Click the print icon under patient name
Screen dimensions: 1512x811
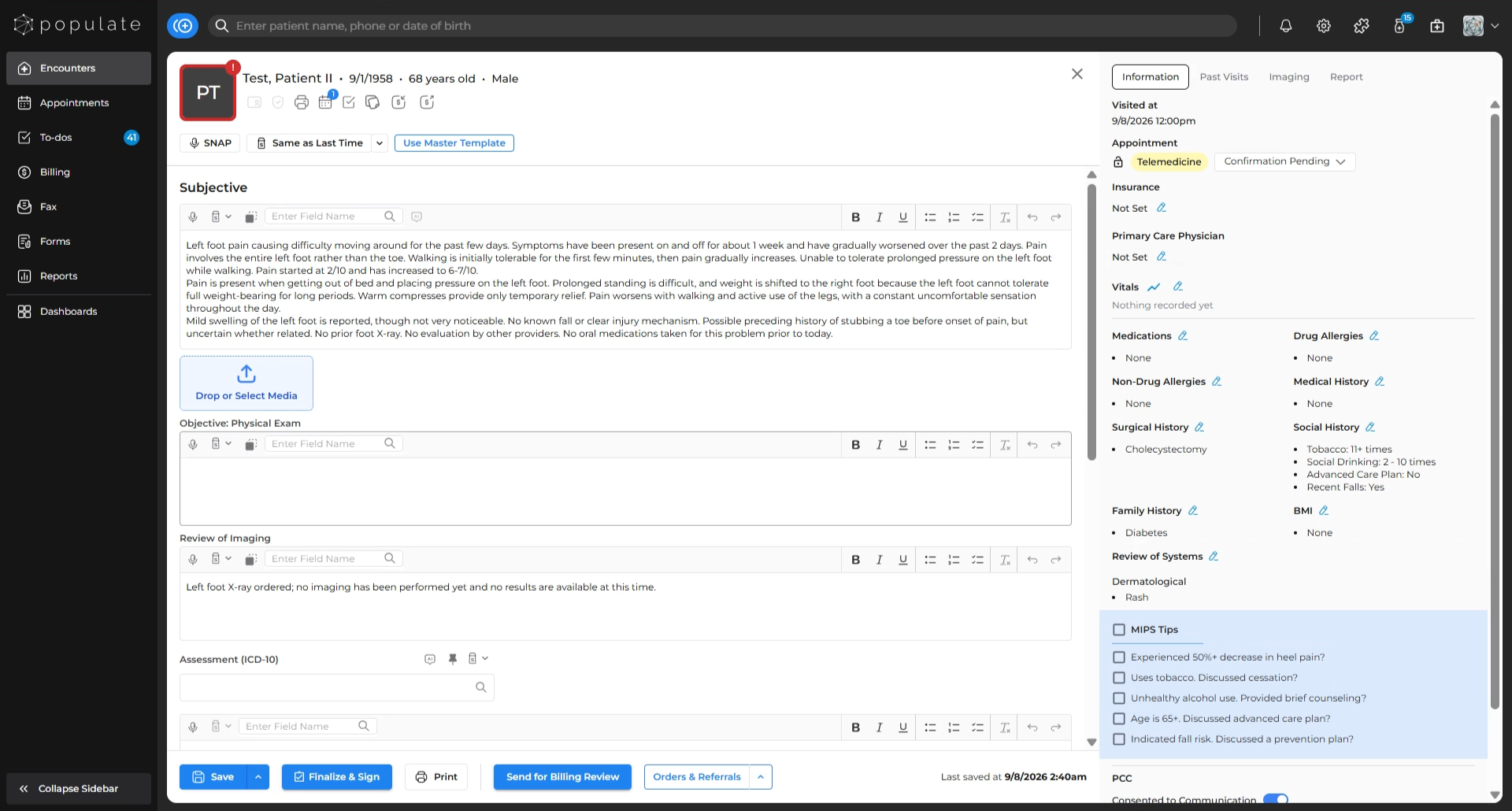(x=302, y=102)
